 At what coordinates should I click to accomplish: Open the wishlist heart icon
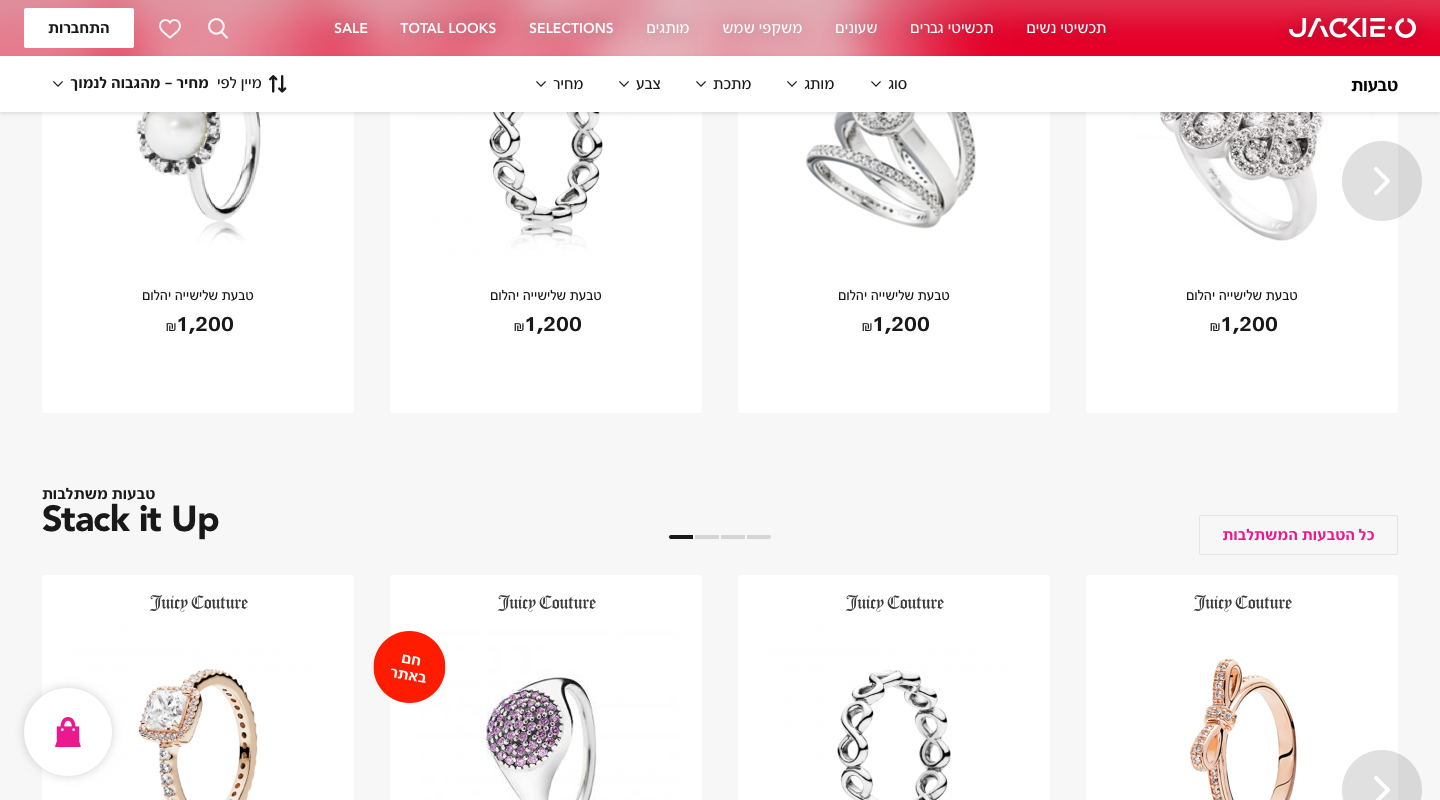(170, 28)
